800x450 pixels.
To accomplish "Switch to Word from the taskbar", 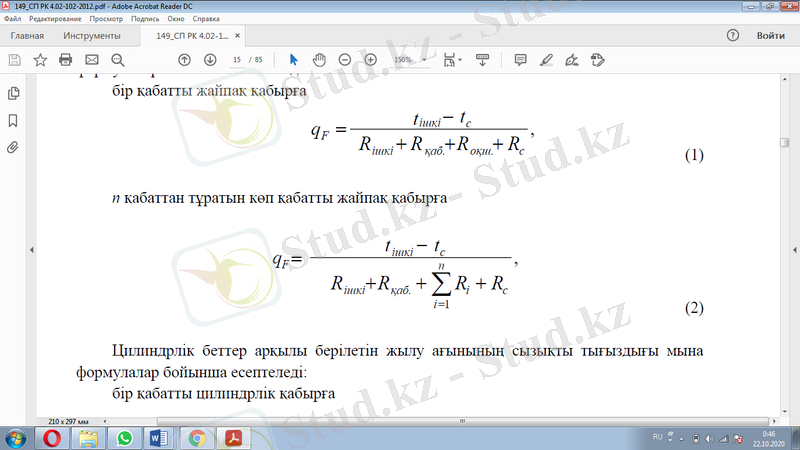I will tap(159, 438).
